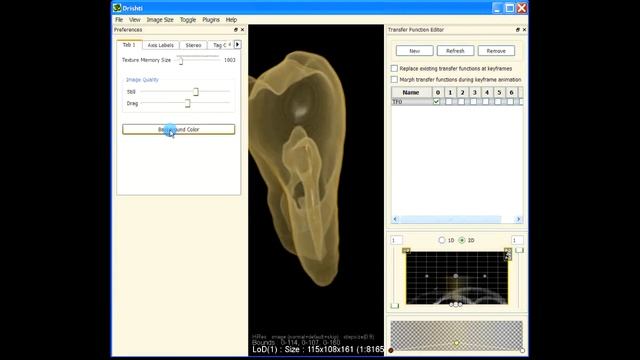The image size is (640, 360).
Task: Check TF0 checkbox in column 1
Action: click(449, 102)
